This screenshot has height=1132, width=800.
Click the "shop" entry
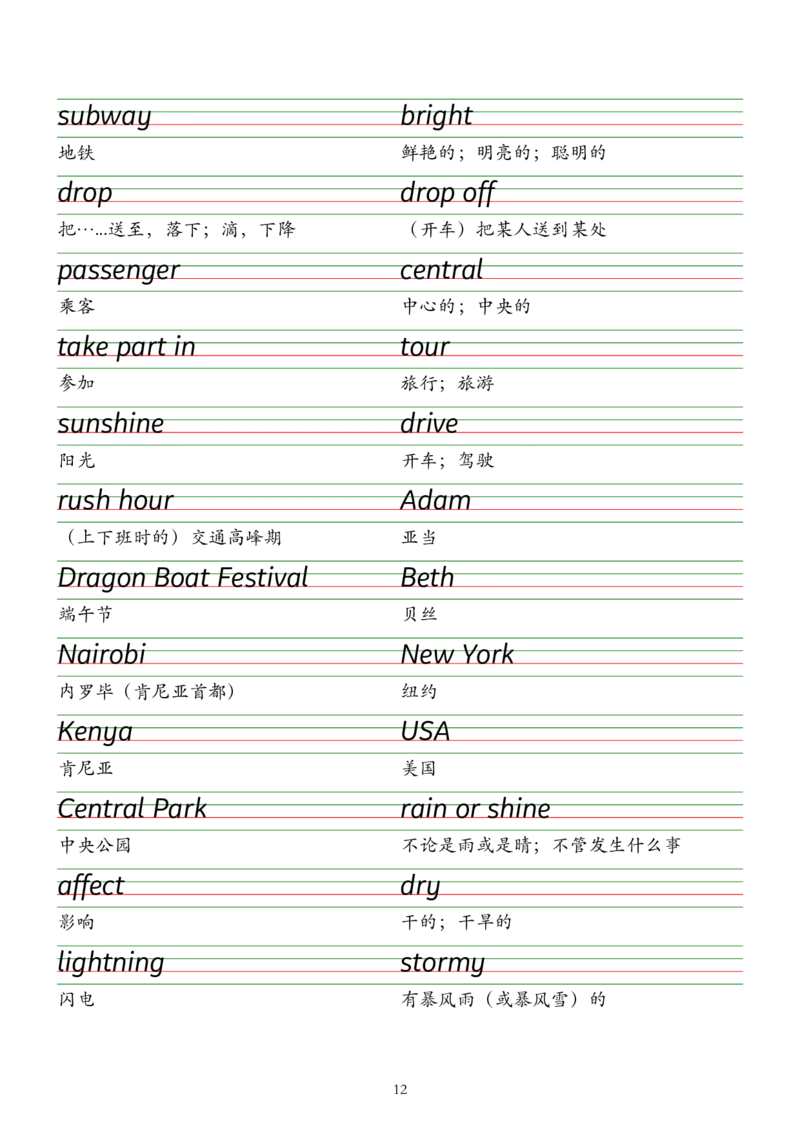tap(430, 423)
